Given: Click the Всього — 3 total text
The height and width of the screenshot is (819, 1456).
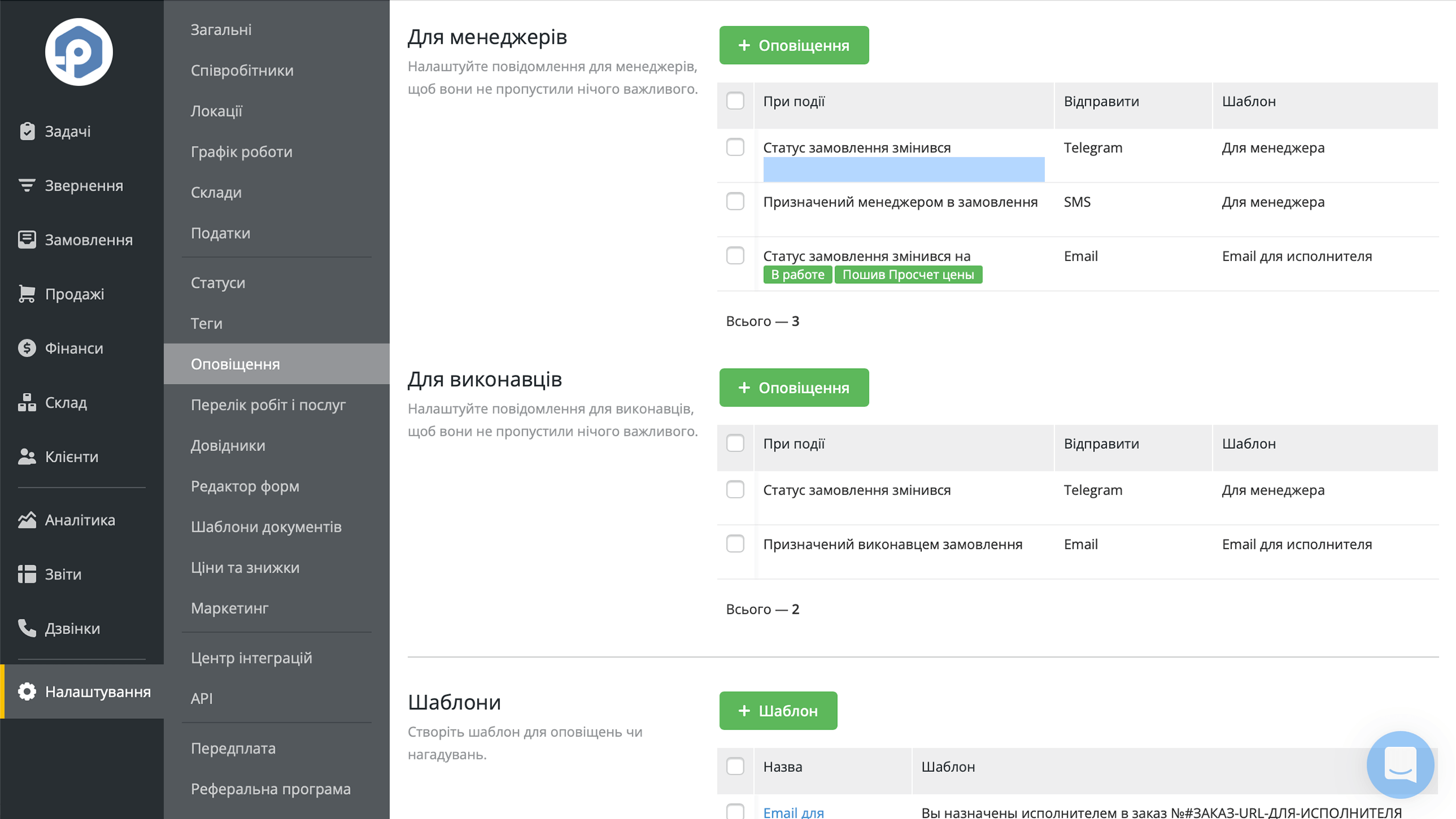Looking at the screenshot, I should (x=763, y=321).
